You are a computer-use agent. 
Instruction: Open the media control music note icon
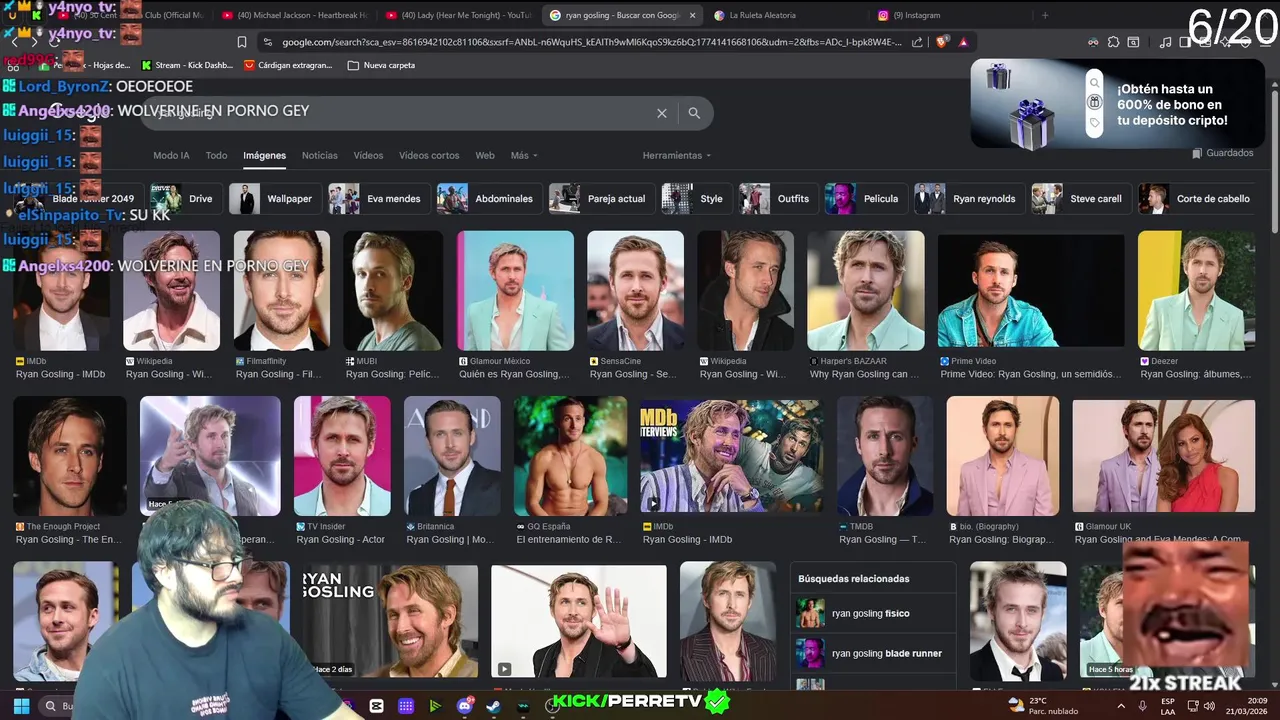(x=1166, y=42)
